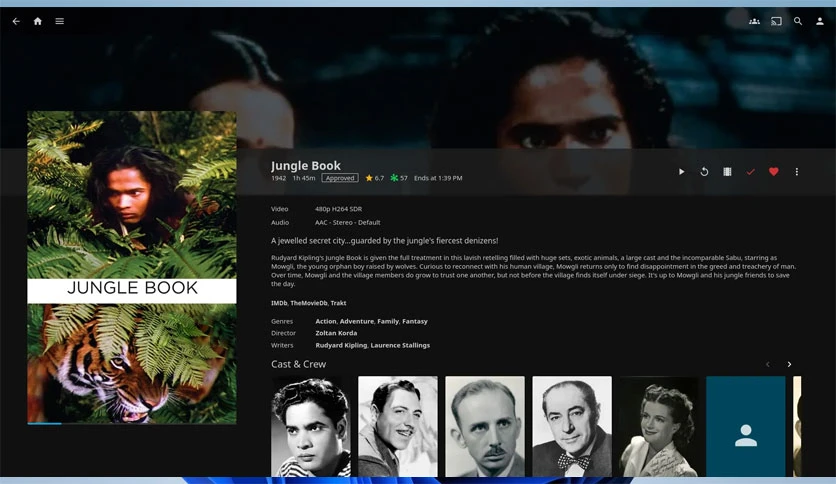
Task: Click the 57 critic rating
Action: point(399,178)
